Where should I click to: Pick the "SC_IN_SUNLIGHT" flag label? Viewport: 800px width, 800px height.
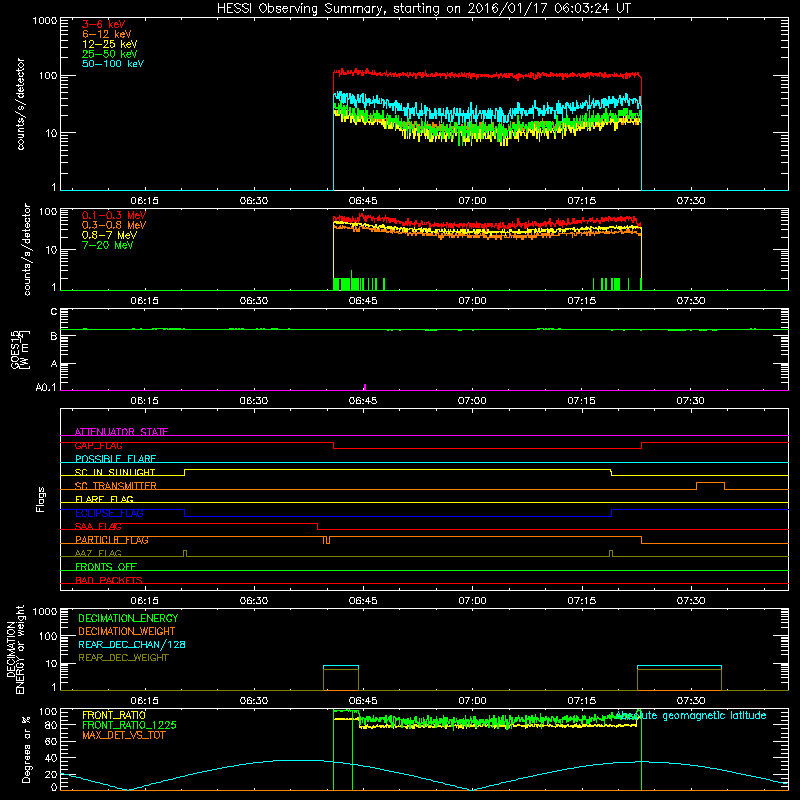tap(115, 472)
